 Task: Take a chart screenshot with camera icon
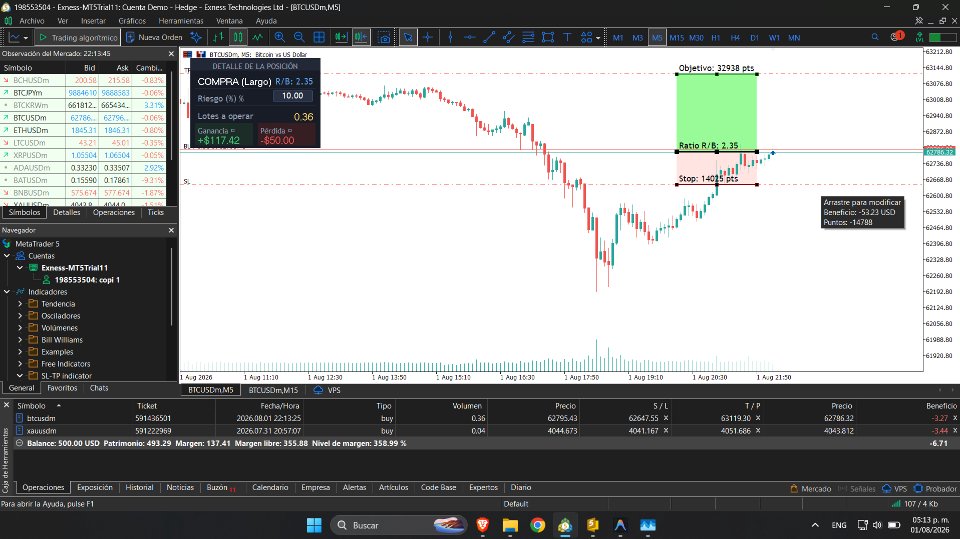pyautogui.click(x=383, y=37)
